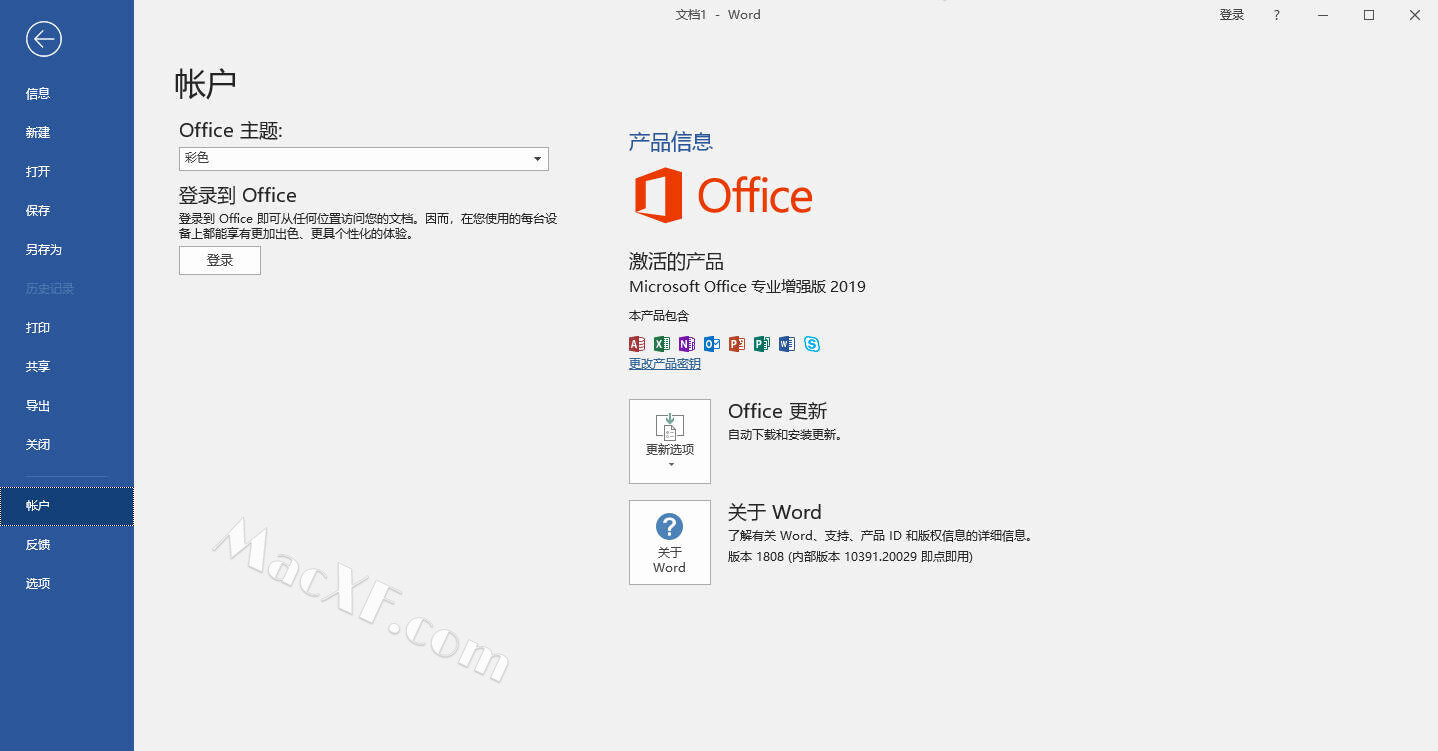
Task: Click the OneNote app icon
Action: click(x=687, y=344)
